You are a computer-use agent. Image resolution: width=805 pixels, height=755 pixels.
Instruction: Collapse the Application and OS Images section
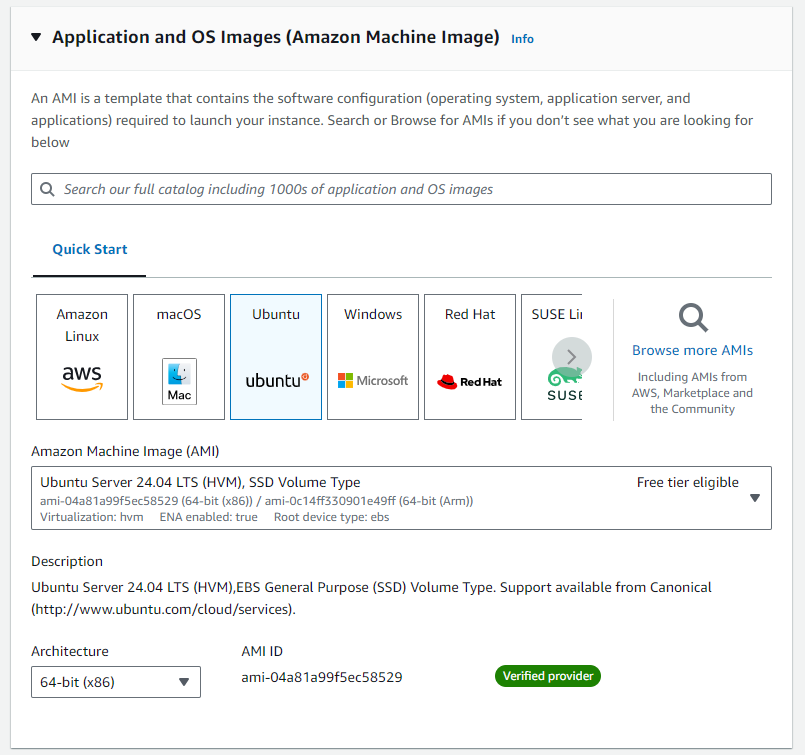tap(36, 37)
